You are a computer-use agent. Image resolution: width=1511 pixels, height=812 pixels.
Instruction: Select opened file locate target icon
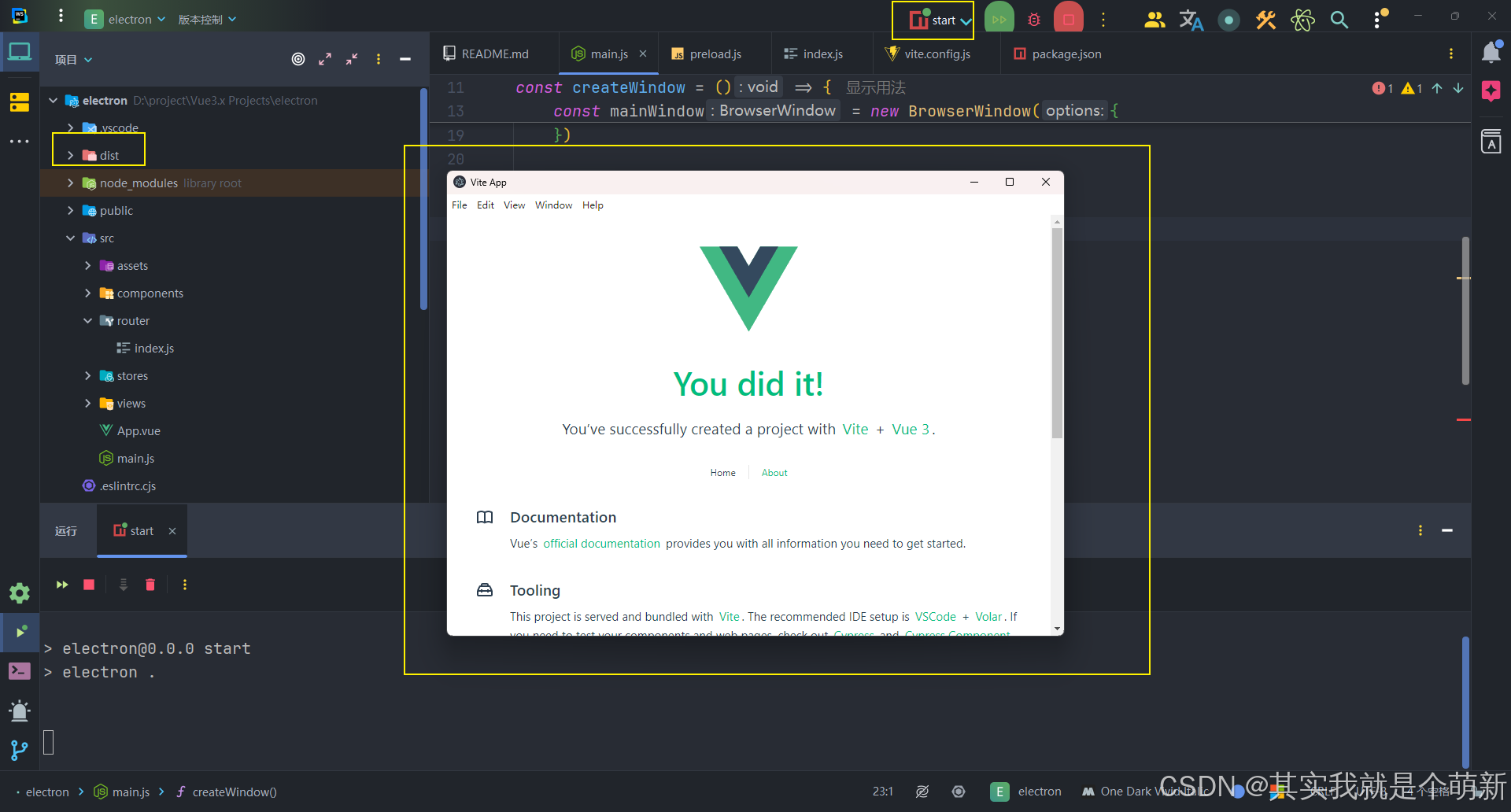(x=298, y=59)
